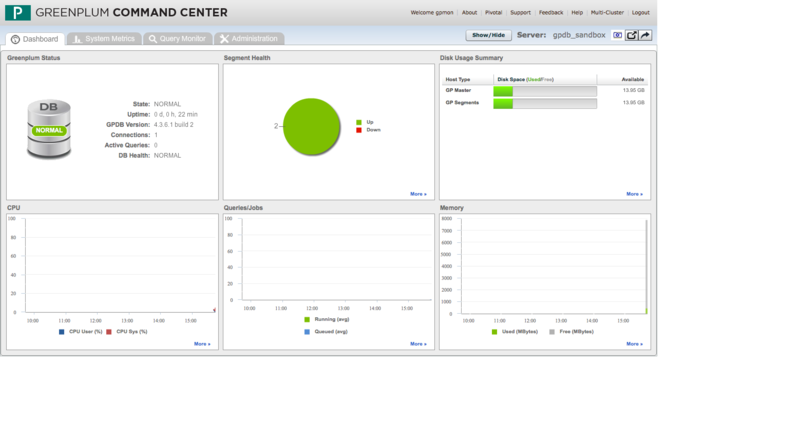Click the database NORMAL status icon
The height and width of the screenshot is (421, 800).
tap(48, 131)
